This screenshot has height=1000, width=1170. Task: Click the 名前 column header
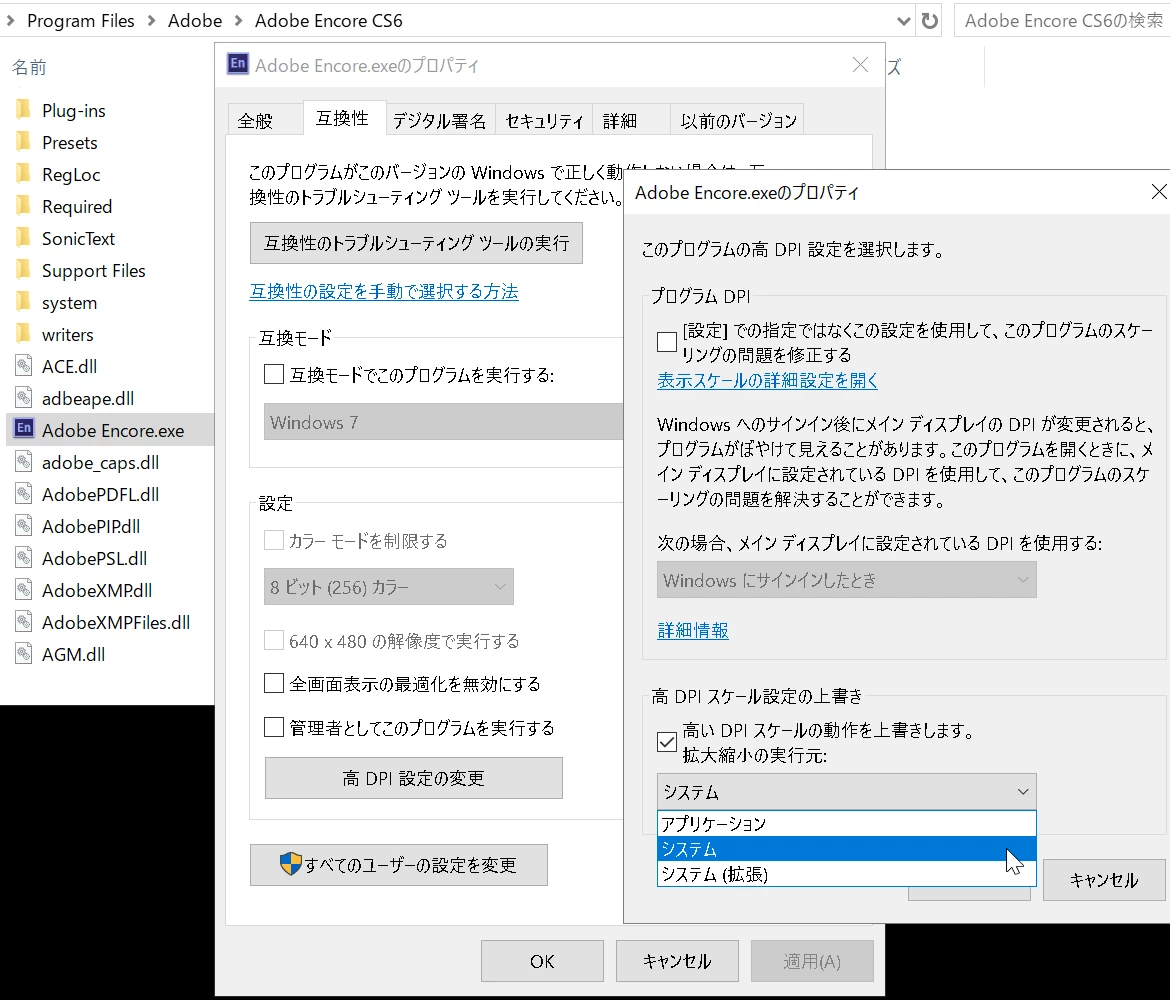(29, 67)
